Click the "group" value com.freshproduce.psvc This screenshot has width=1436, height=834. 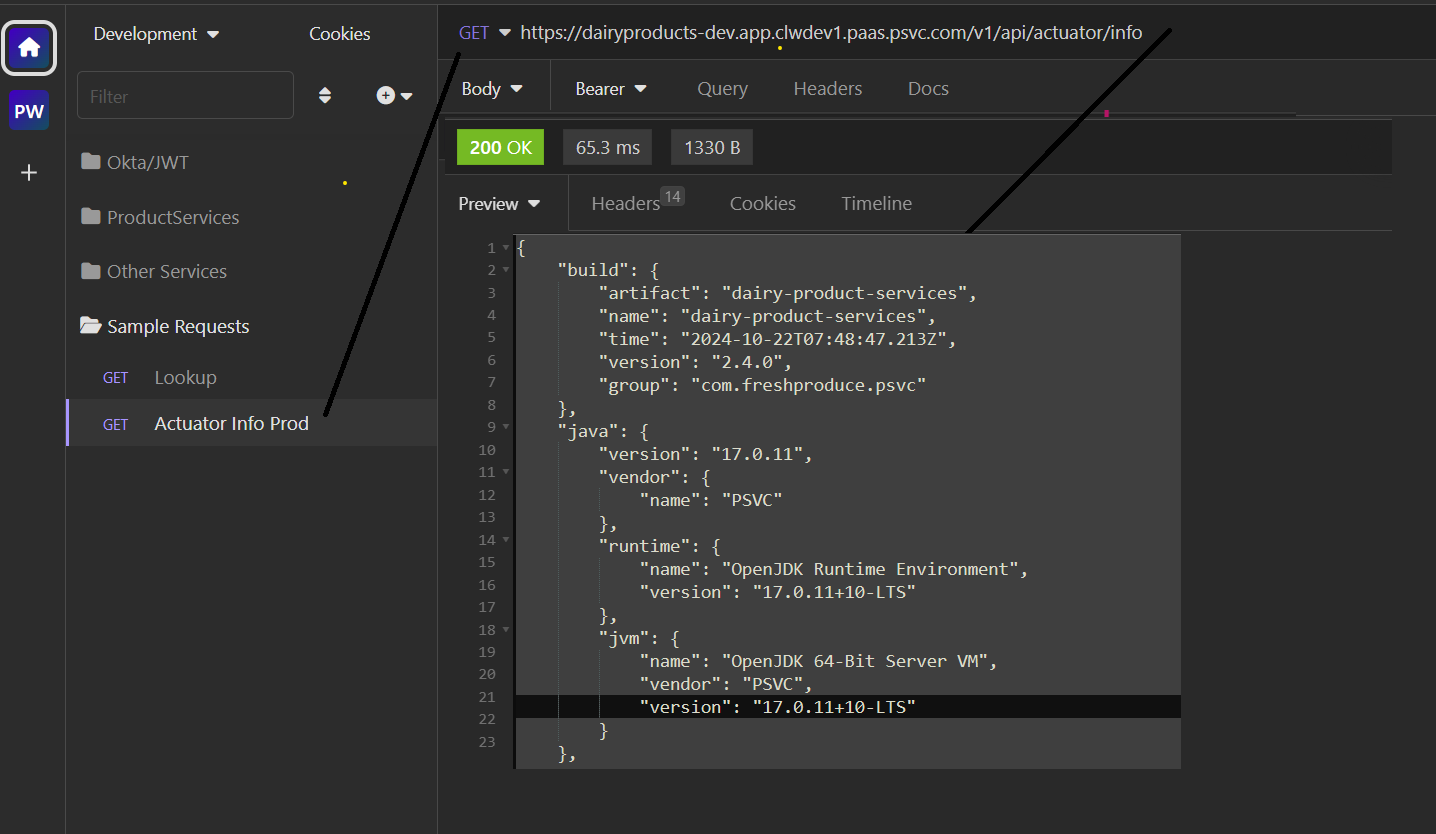(x=808, y=385)
